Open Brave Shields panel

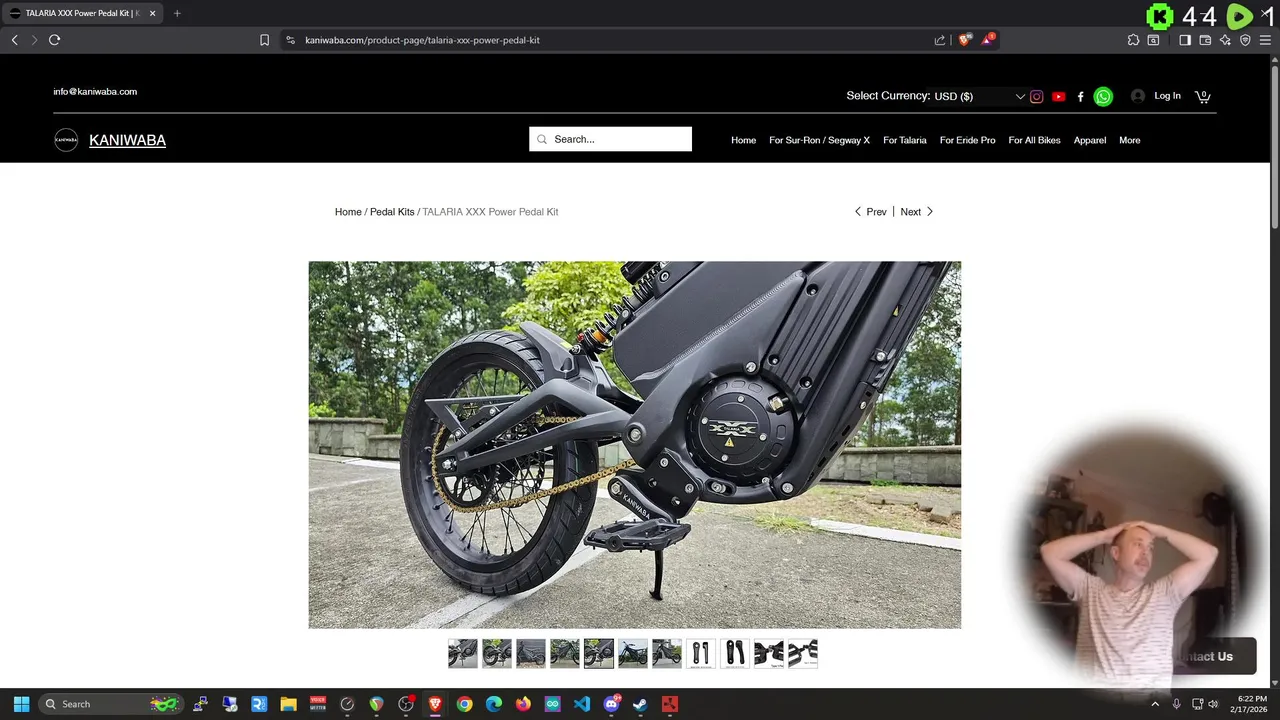point(964,40)
